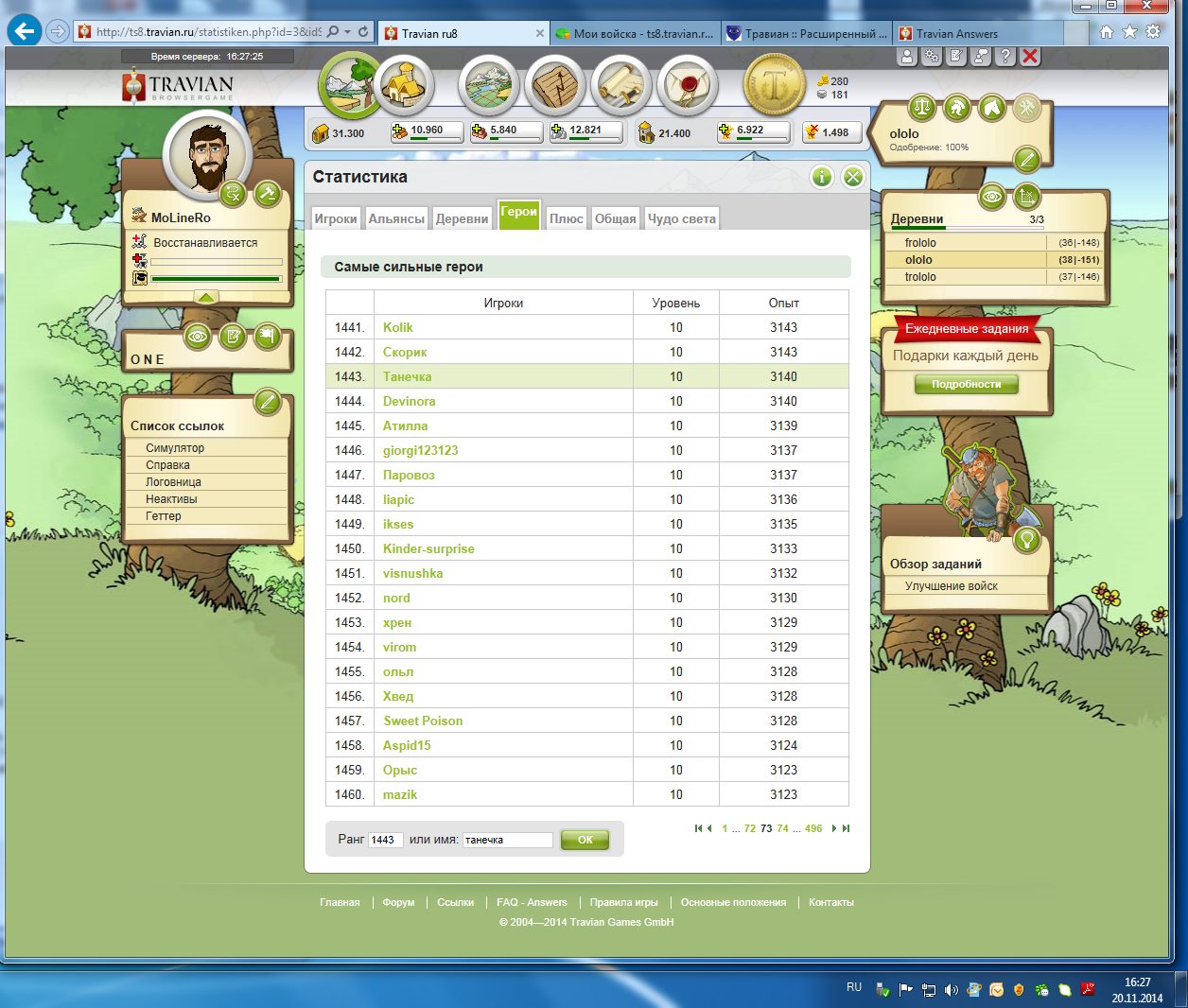1188x1008 pixels.
Task: Open village coordinates icon in Деревни panel
Action: [x=1026, y=197]
